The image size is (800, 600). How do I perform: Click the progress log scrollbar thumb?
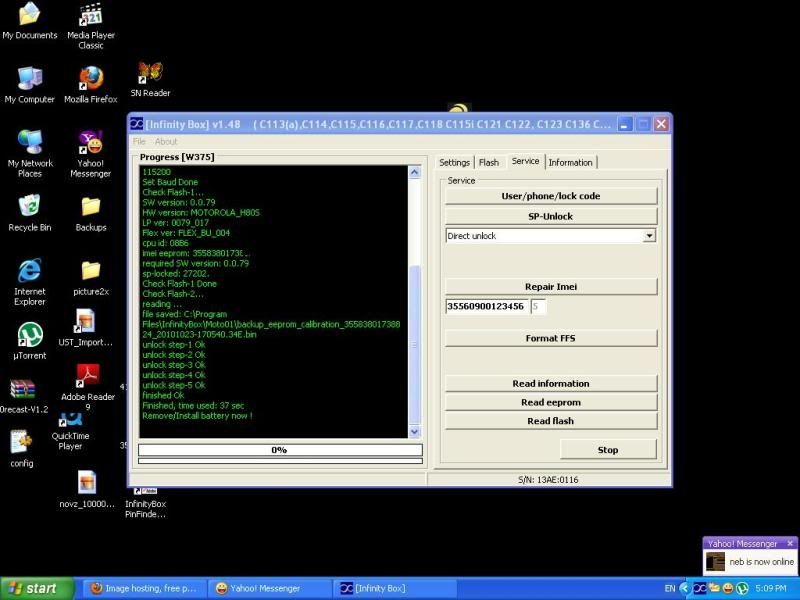(414, 344)
